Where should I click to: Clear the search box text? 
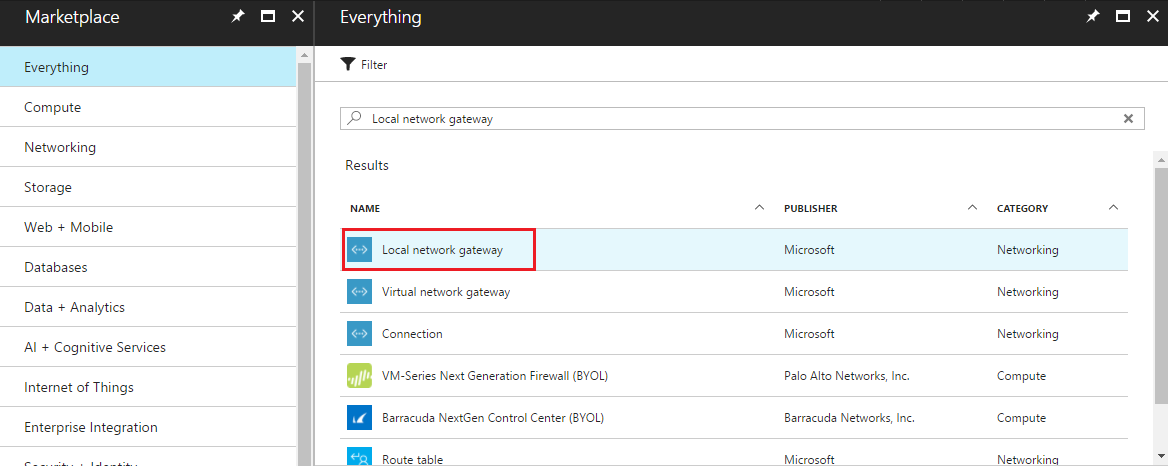click(1128, 118)
